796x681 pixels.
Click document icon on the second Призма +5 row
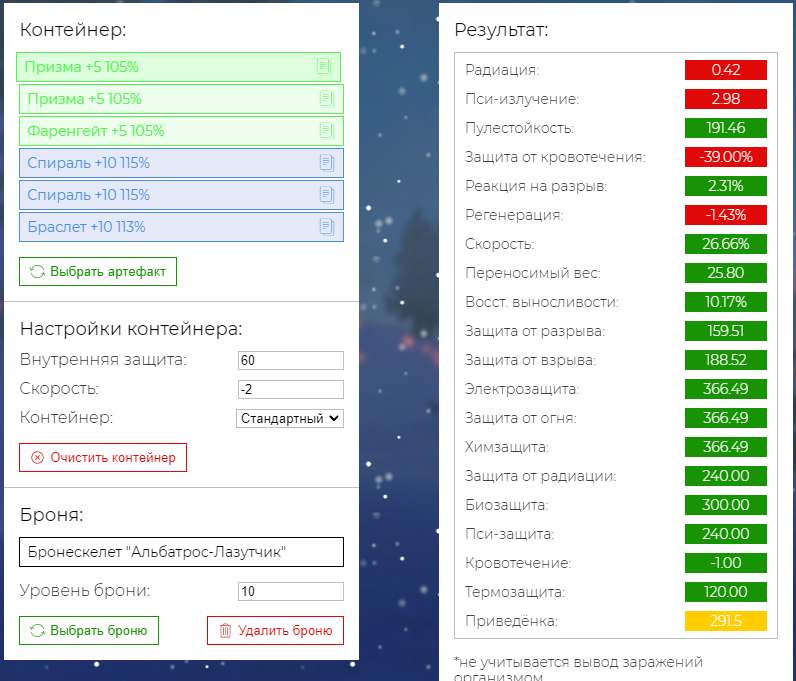point(327,99)
